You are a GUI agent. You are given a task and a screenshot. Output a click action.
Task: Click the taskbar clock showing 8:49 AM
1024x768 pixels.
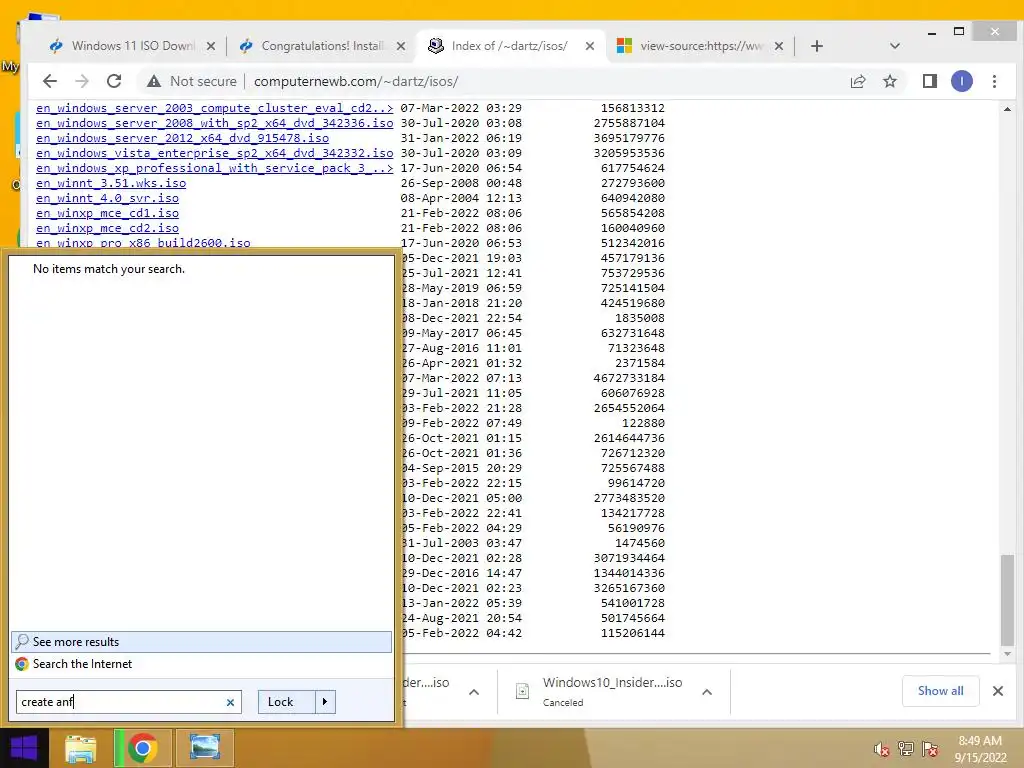tap(980, 749)
